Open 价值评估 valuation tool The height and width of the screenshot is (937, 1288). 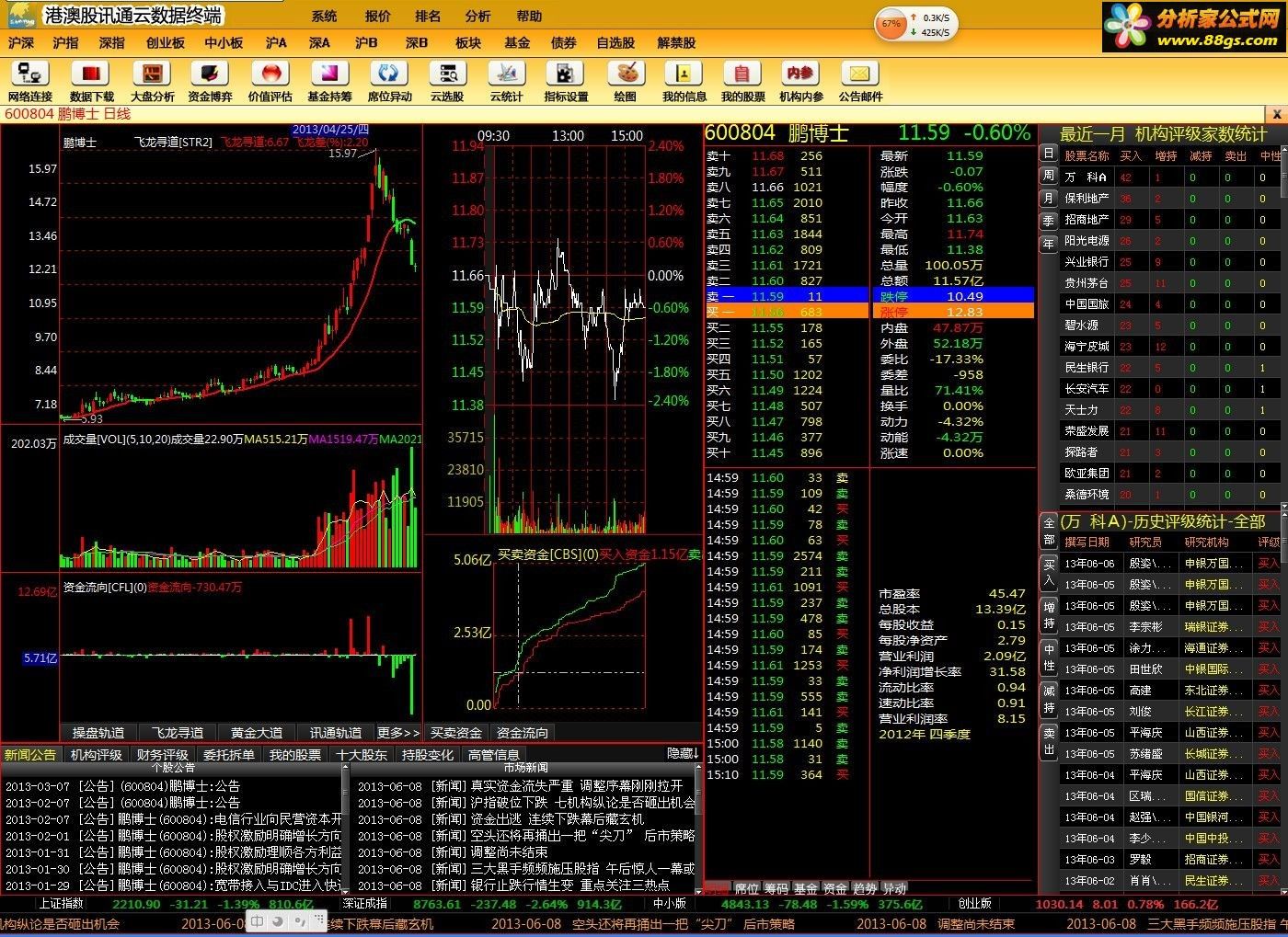pyautogui.click(x=270, y=81)
